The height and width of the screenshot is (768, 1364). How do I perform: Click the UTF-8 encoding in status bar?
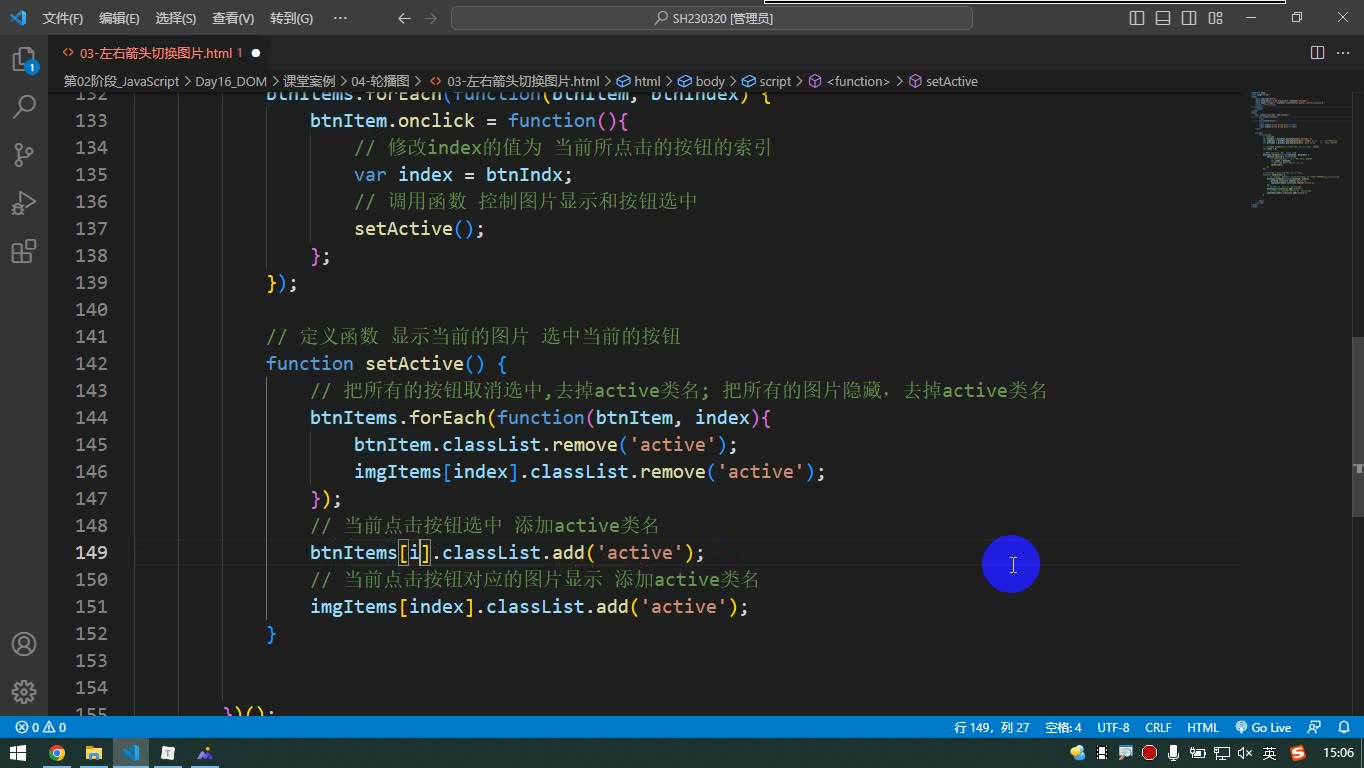click(1113, 728)
